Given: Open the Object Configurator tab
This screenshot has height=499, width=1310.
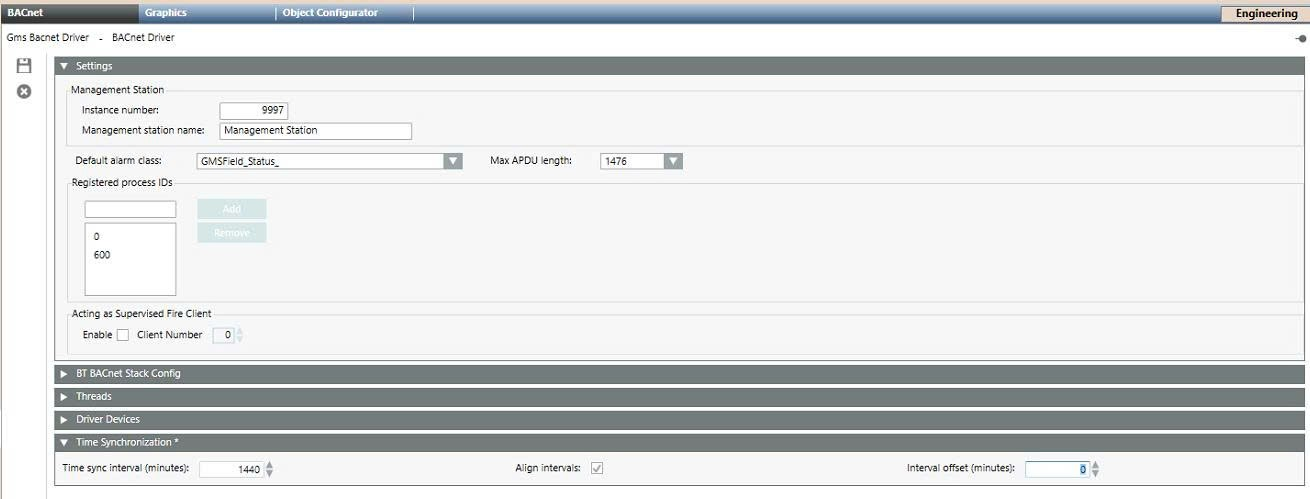Looking at the screenshot, I should tap(344, 13).
